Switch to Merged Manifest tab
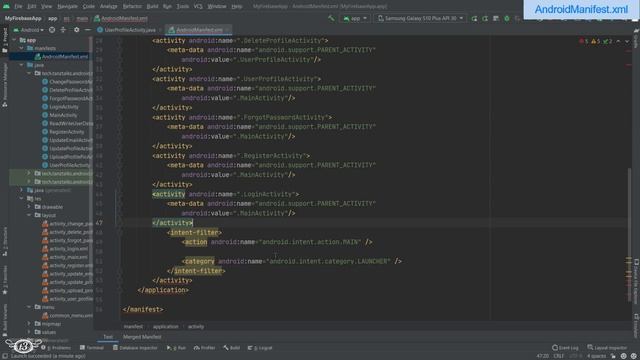Screen dimensions: 640x360 (142, 337)
